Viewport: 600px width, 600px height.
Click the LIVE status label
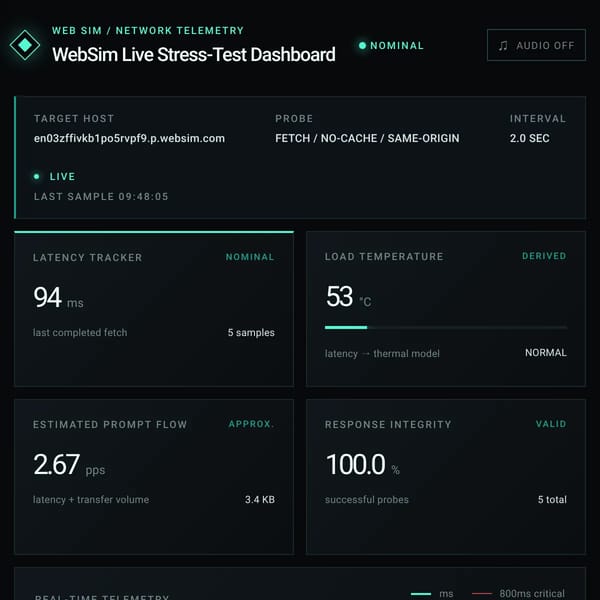coord(62,176)
